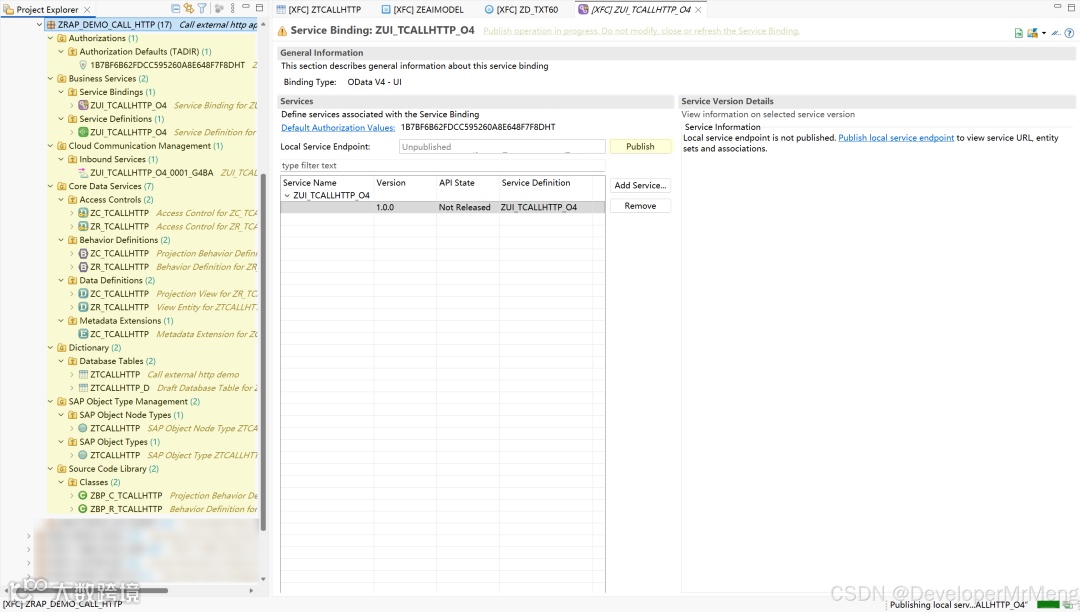Click the Project Explorer folder icon
This screenshot has width=1080, height=612.
point(8,10)
